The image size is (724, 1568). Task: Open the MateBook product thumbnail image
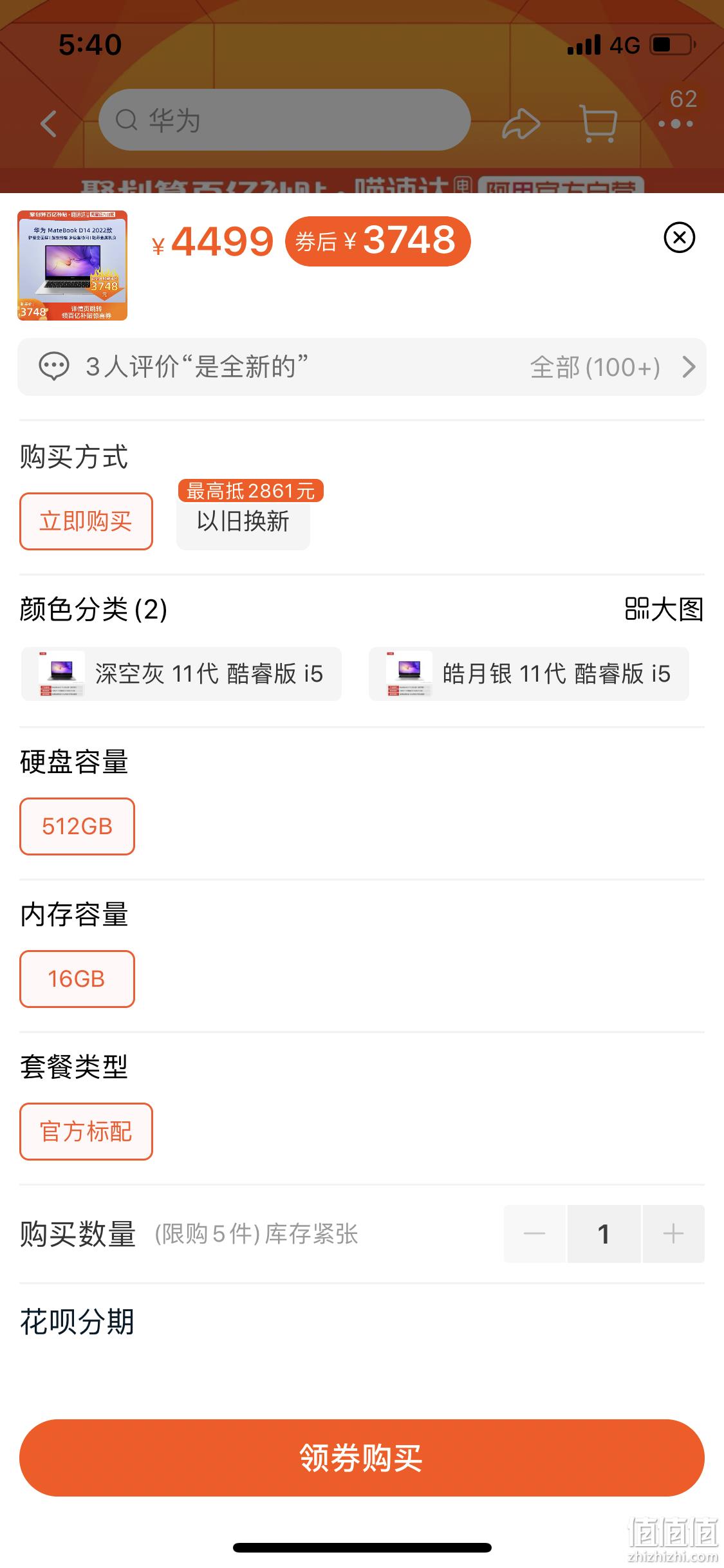(x=73, y=265)
